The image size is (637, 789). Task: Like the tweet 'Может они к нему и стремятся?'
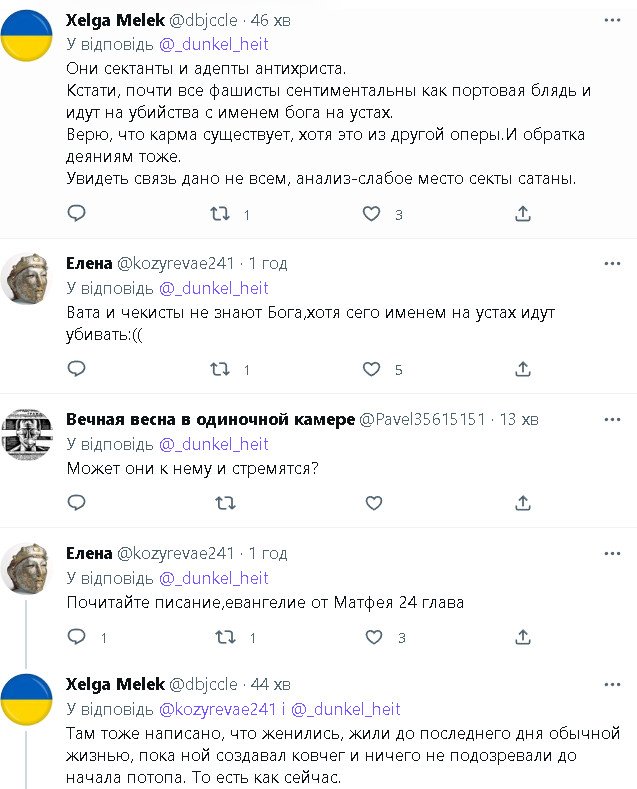[371, 503]
